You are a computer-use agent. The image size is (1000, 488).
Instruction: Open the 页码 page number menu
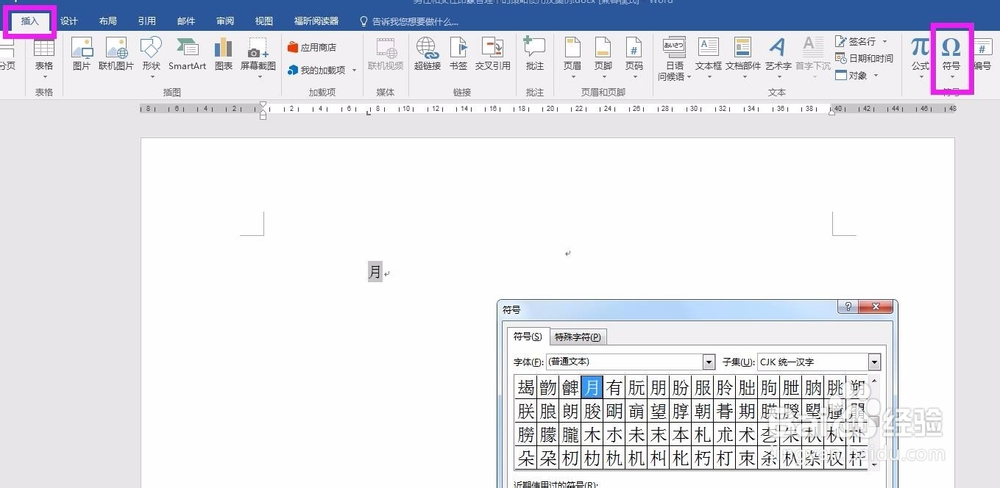point(633,56)
